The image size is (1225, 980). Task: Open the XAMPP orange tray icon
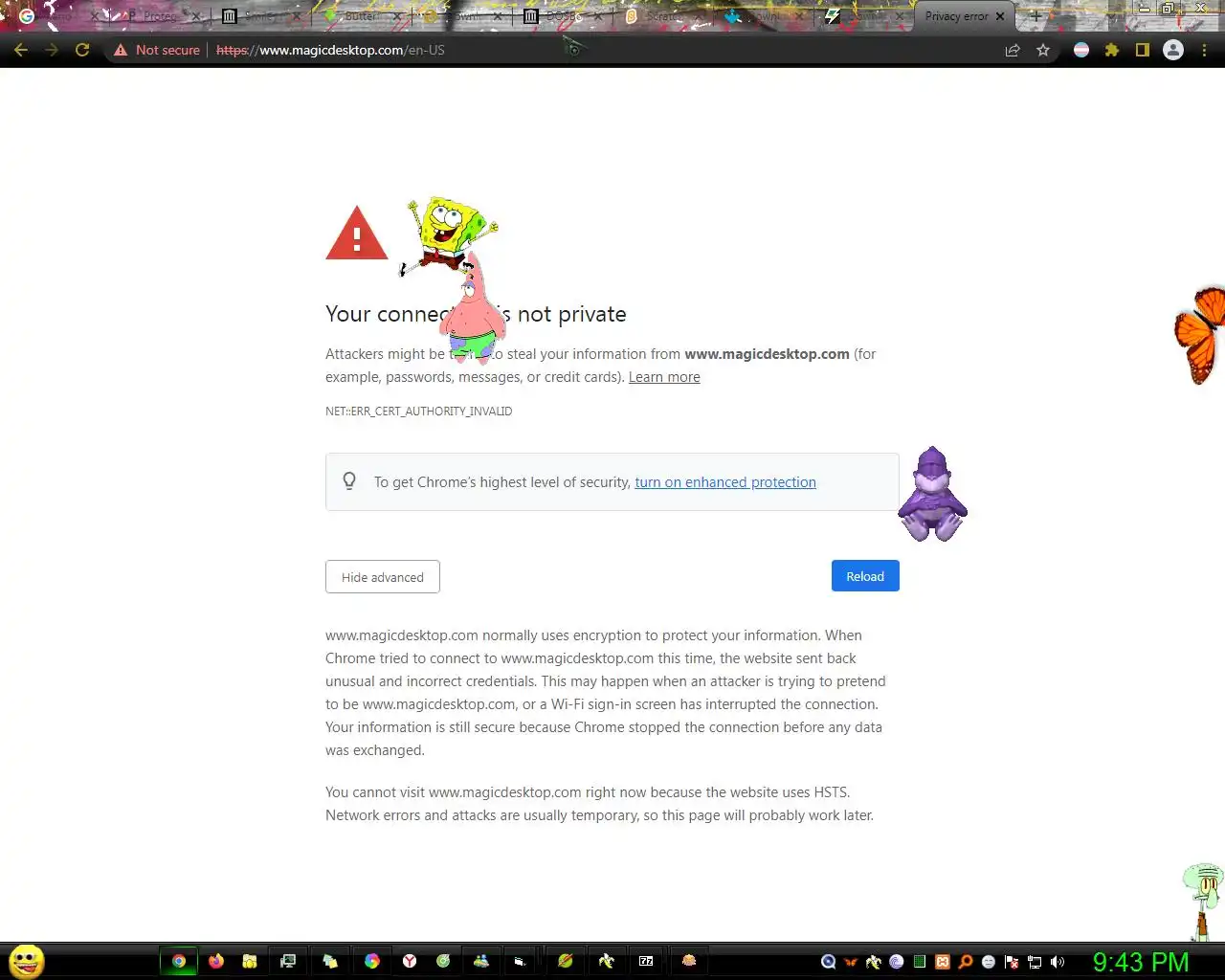point(942,962)
